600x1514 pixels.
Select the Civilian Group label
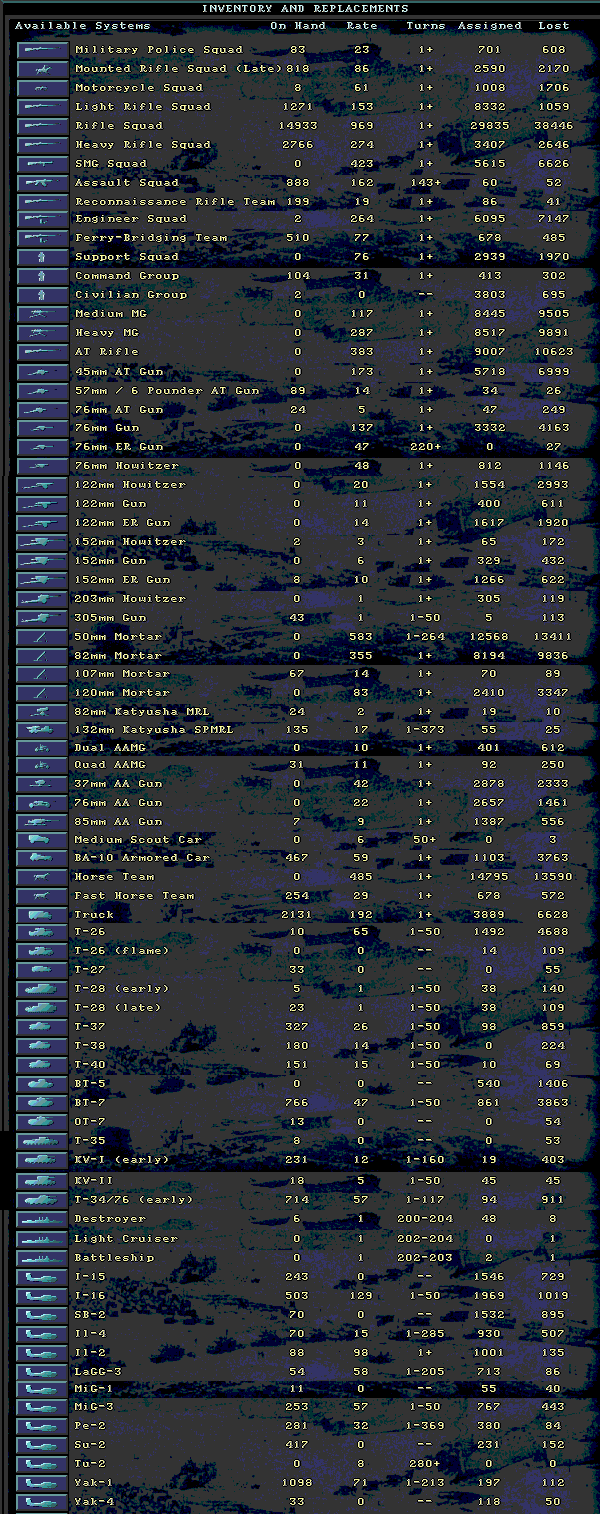(131, 295)
